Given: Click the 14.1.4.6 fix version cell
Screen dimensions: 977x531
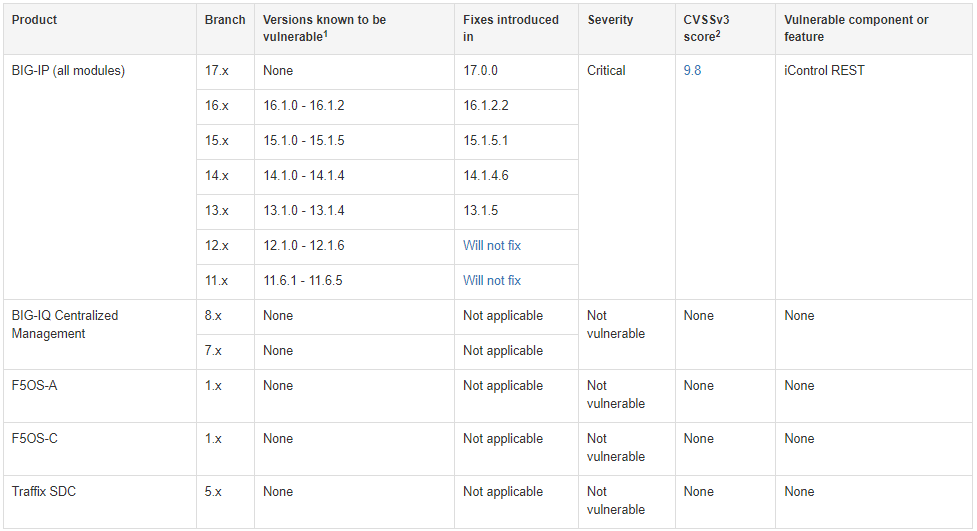Looking at the screenshot, I should (x=486, y=176).
